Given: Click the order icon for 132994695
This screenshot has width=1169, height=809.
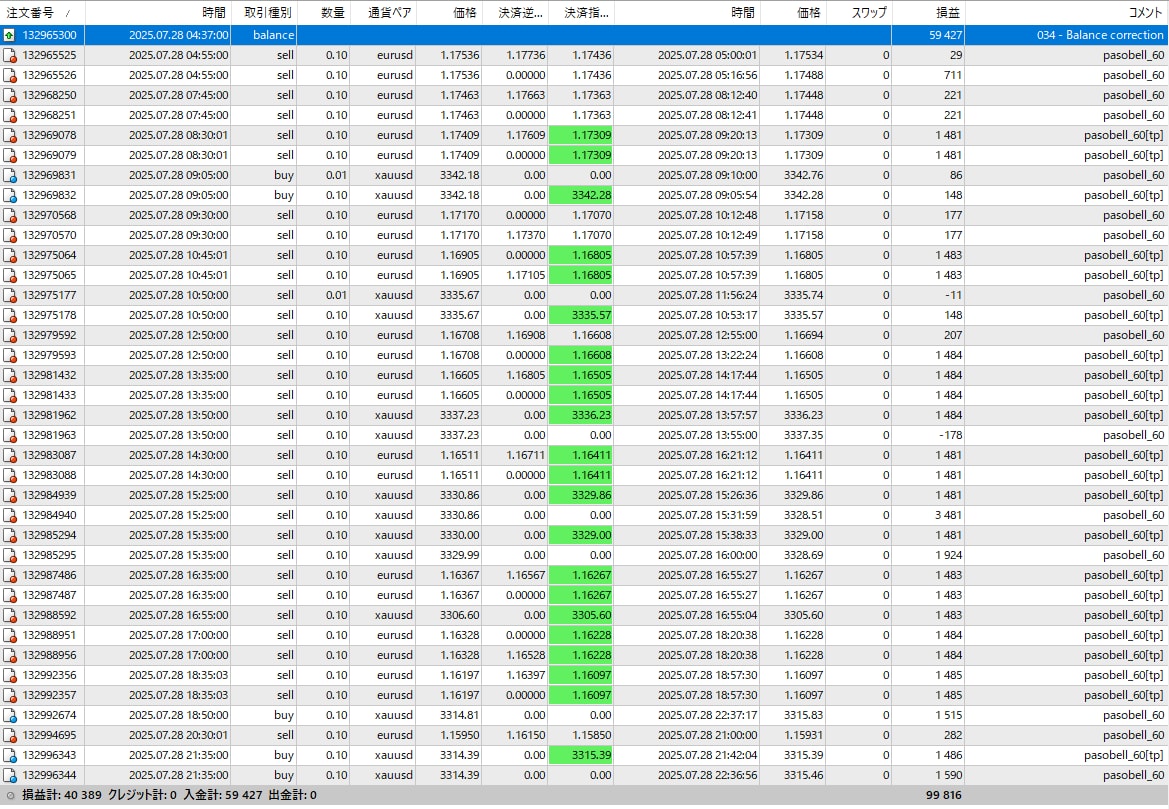Looking at the screenshot, I should (x=10, y=736).
